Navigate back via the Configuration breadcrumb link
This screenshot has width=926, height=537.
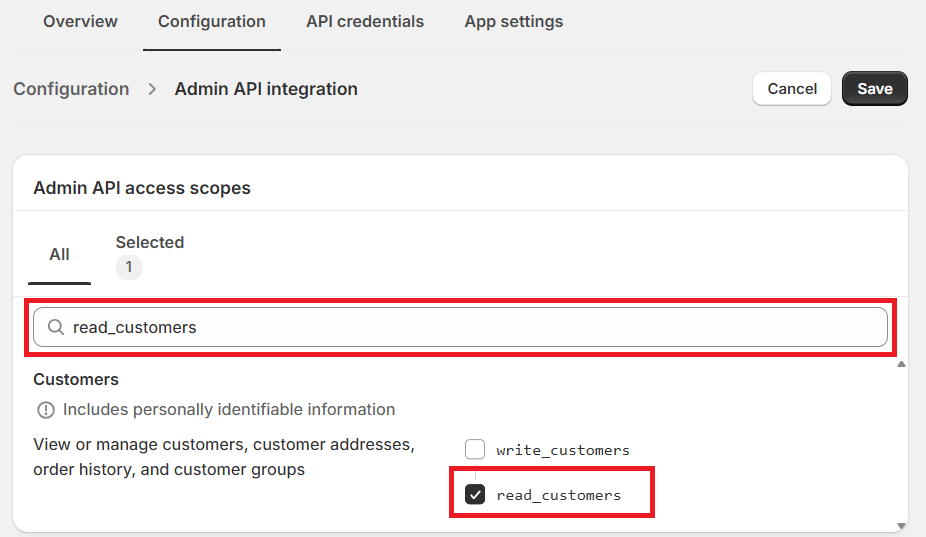coord(71,89)
